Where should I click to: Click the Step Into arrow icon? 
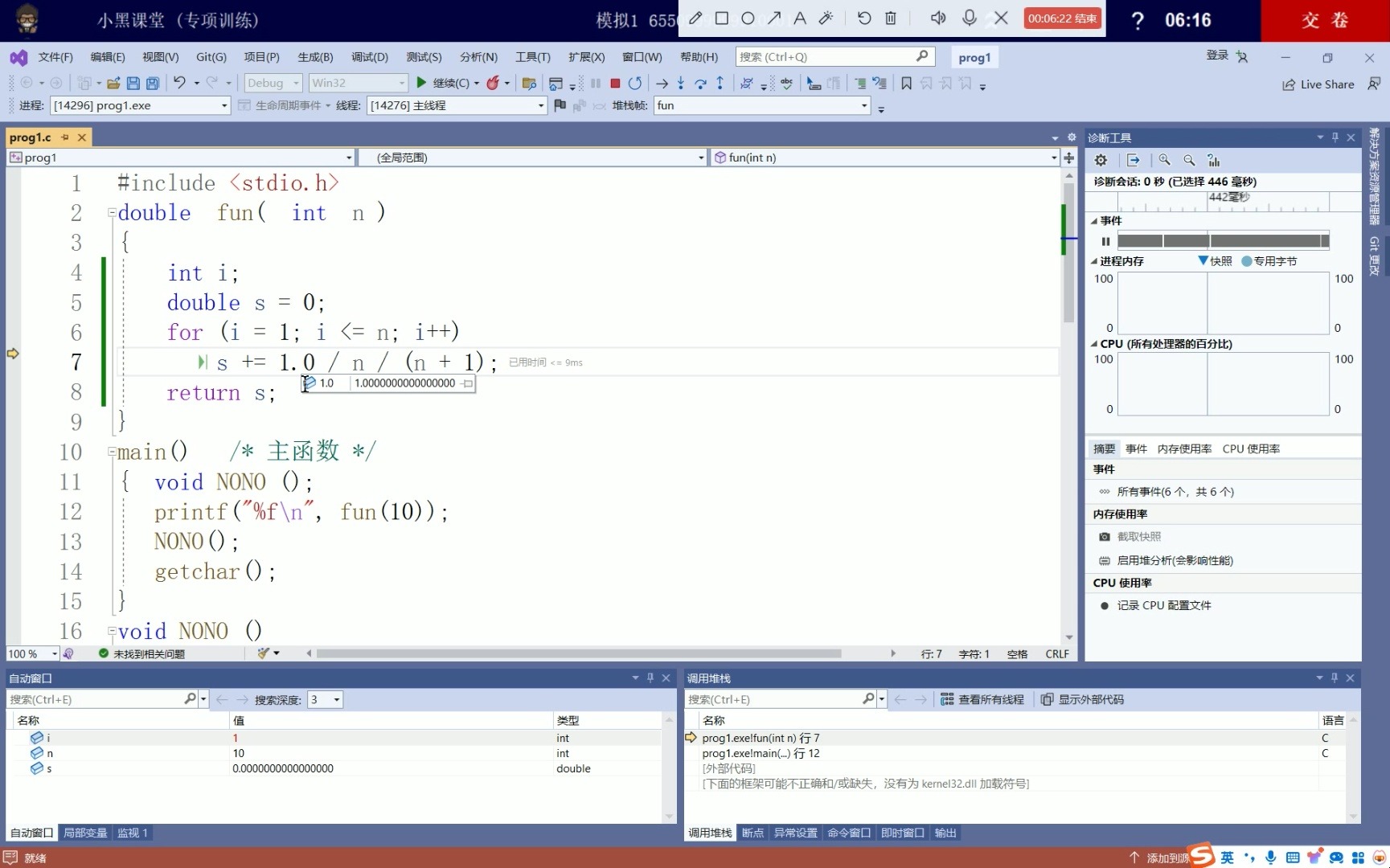click(681, 83)
